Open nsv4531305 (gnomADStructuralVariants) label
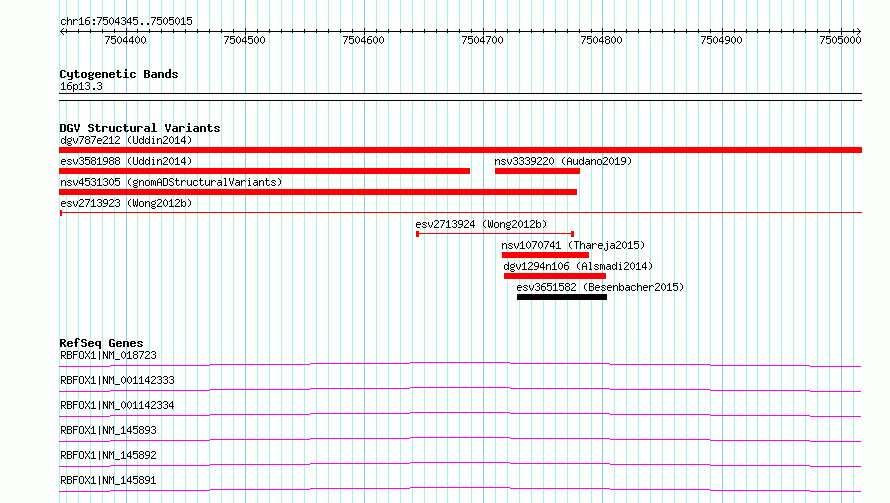Screen dimensions: 890x503 171,182
